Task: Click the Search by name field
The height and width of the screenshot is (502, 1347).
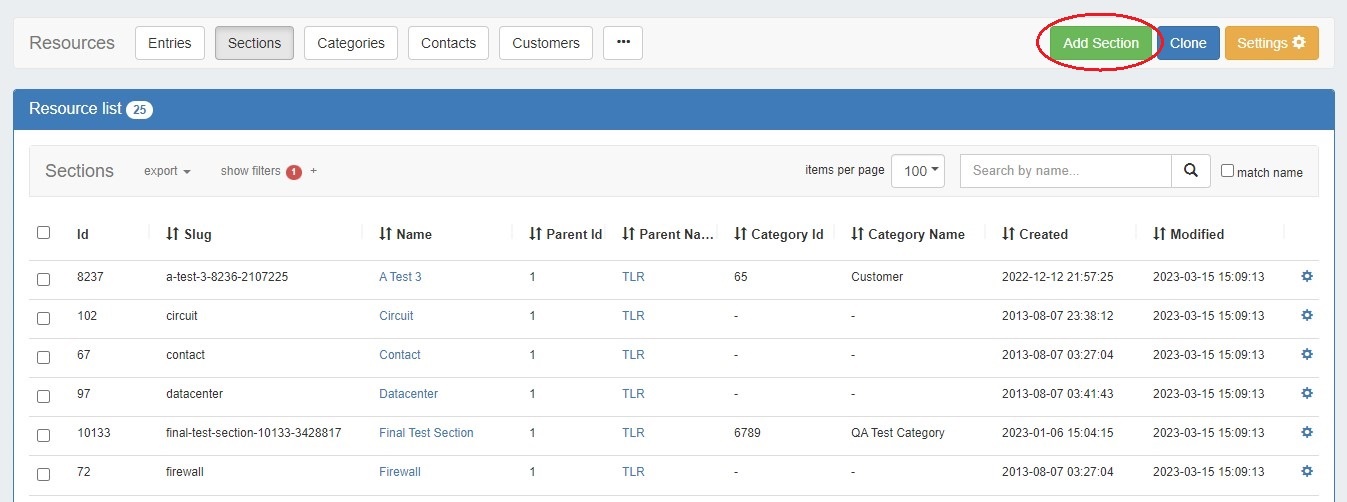Action: (1065, 171)
